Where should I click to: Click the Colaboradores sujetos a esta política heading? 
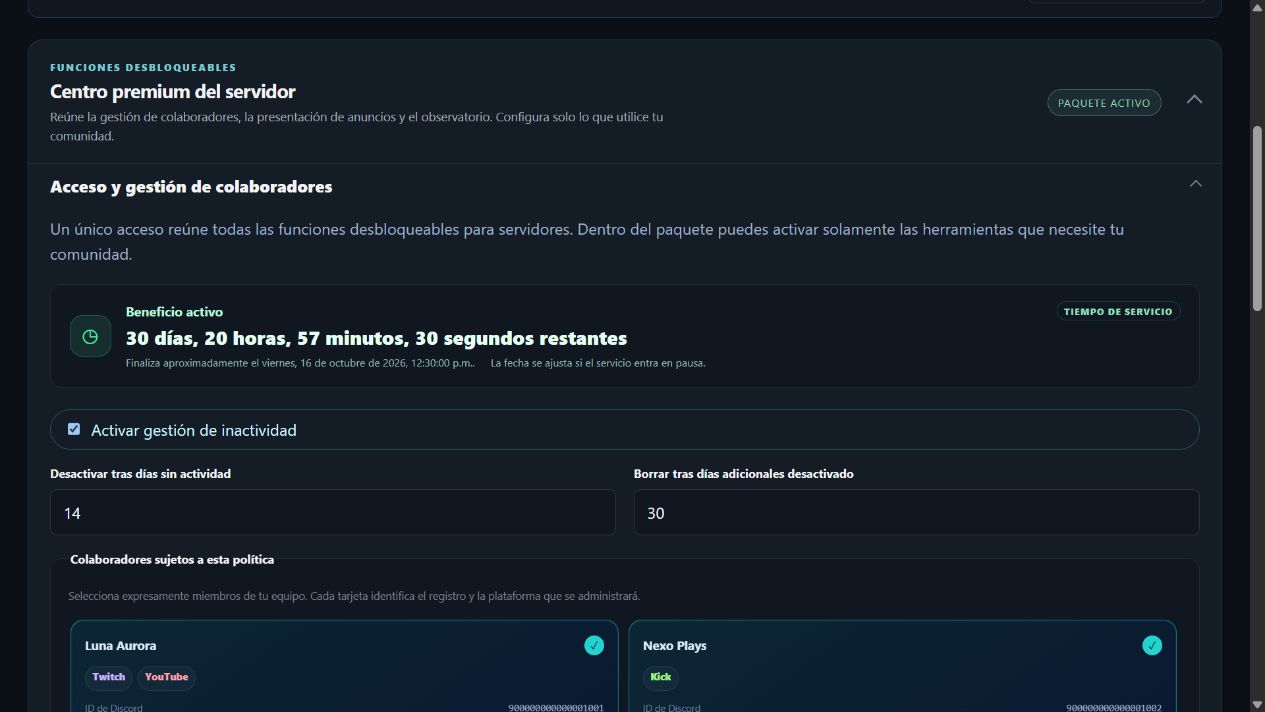point(172,560)
